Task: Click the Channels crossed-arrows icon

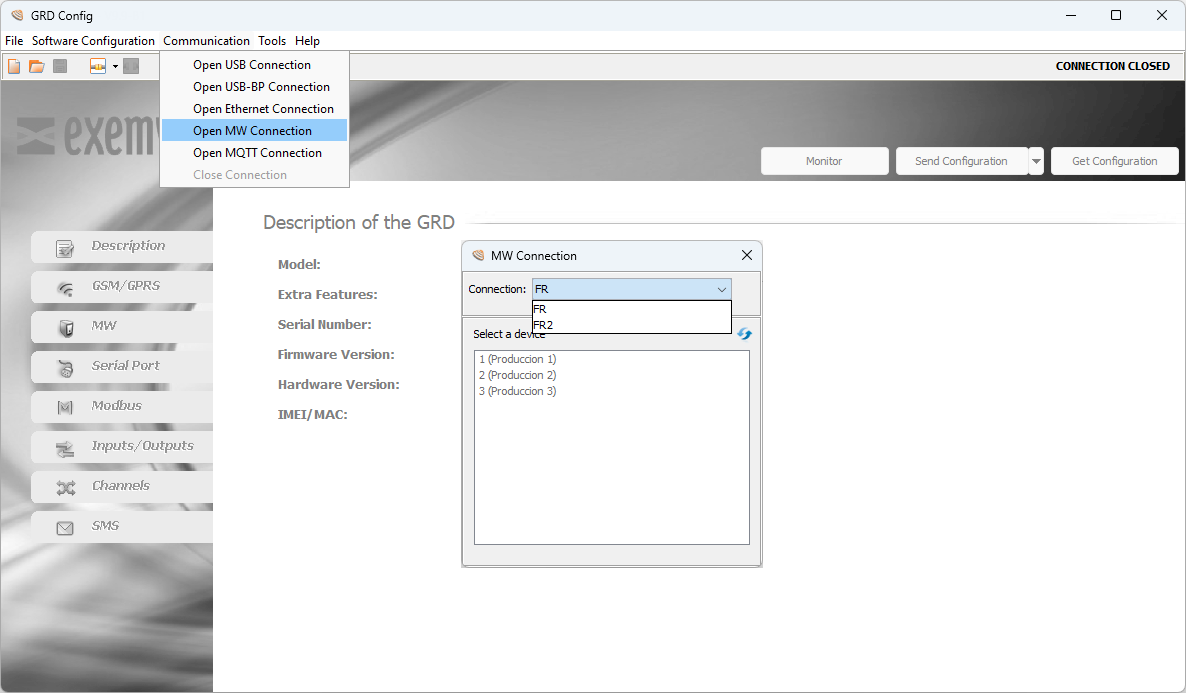Action: click(x=65, y=488)
